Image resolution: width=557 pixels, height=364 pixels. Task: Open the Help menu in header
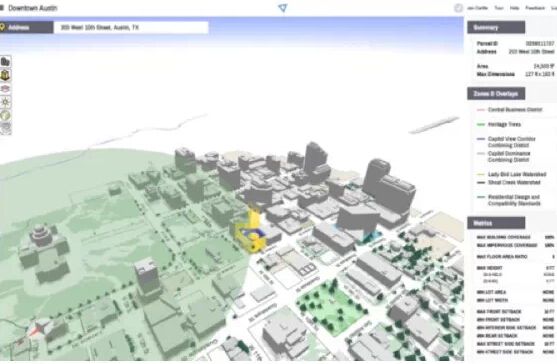[514, 8]
